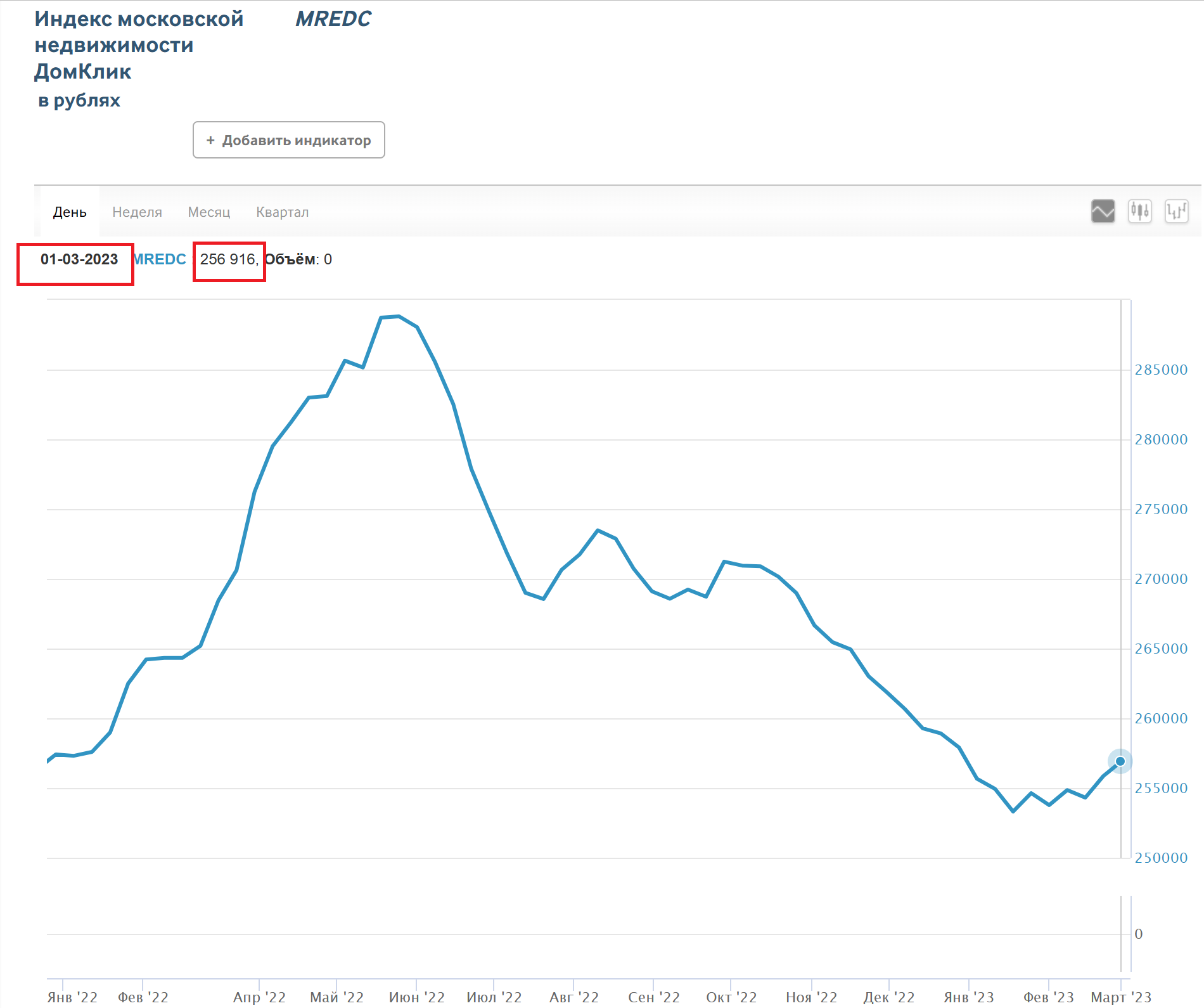Click the Июн '22 axis label
Image resolution: width=1204 pixels, height=1008 pixels.
(x=416, y=997)
